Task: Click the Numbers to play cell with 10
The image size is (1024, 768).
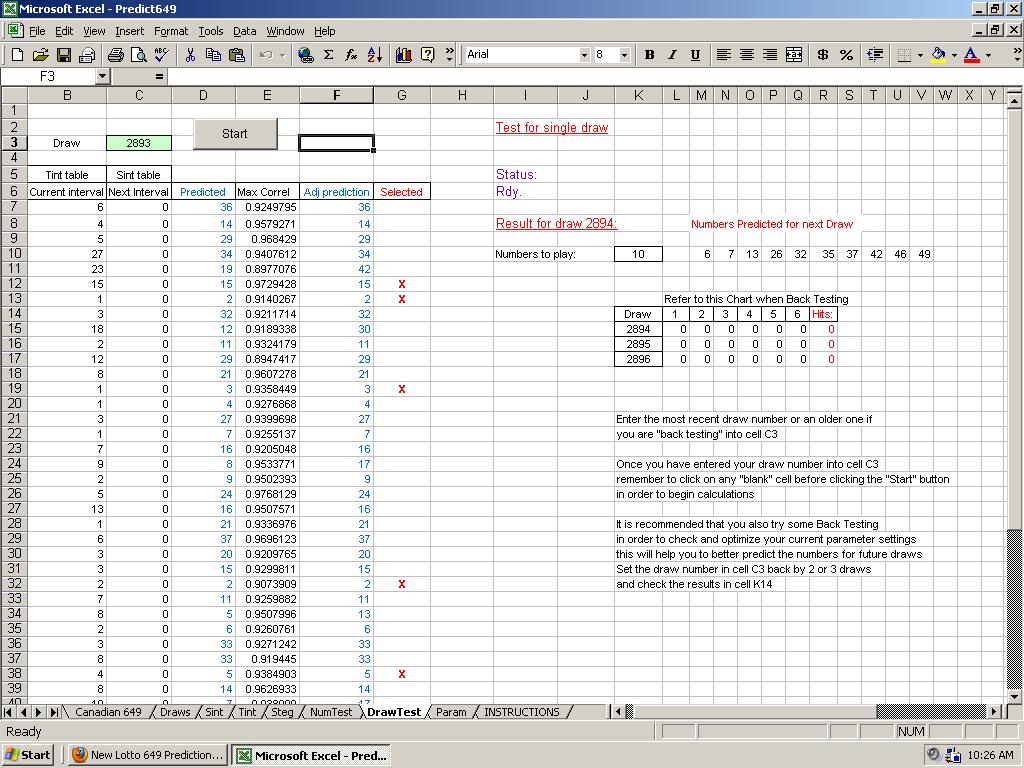Action: (x=638, y=254)
